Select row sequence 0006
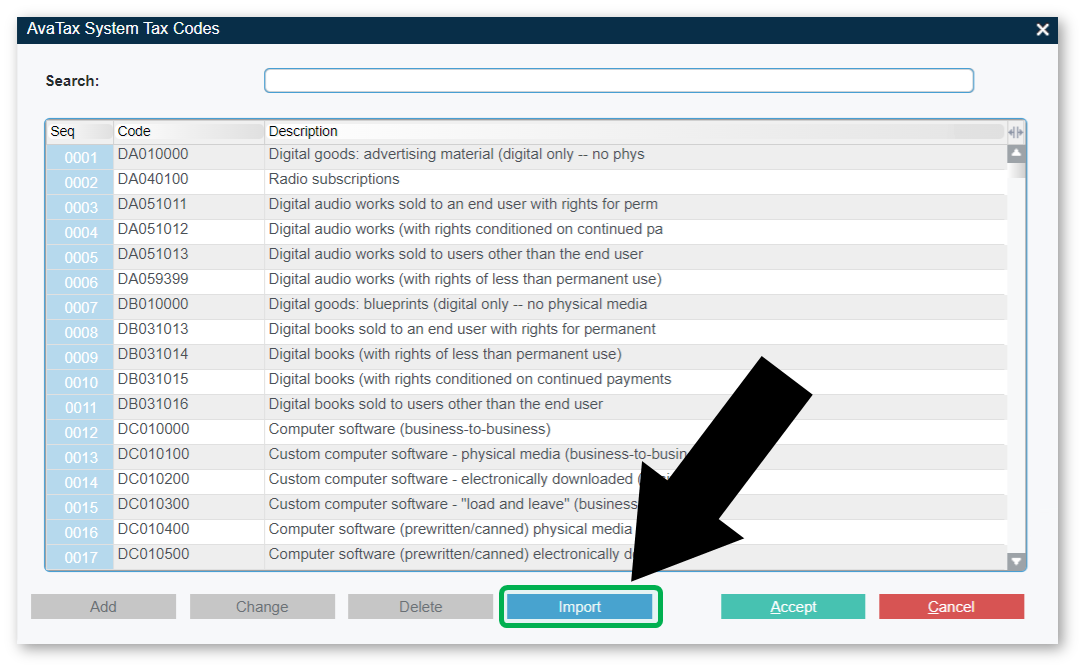The height and width of the screenshot is (670, 1084). tap(81, 282)
